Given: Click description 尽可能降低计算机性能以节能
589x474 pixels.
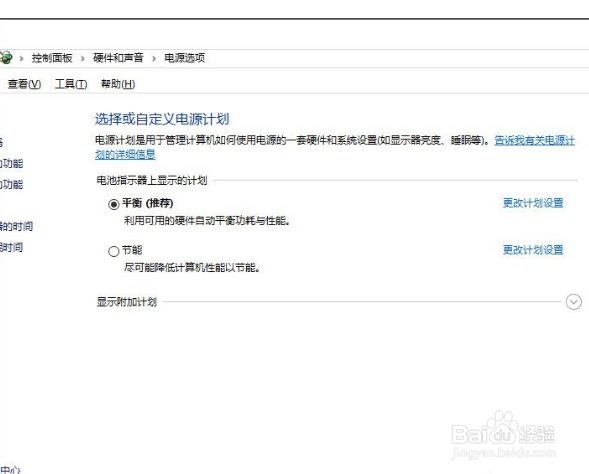Looking at the screenshot, I should click(192, 268).
